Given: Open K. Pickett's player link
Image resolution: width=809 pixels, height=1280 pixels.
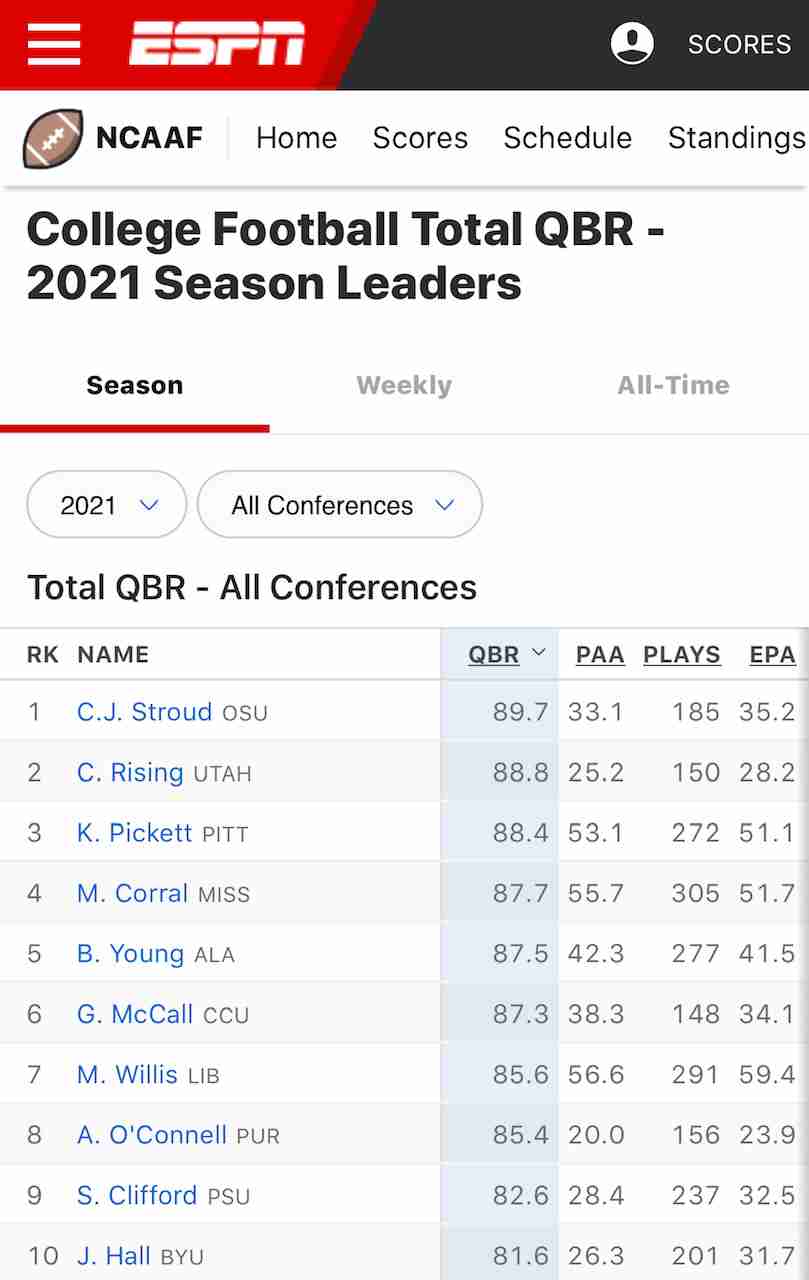Looking at the screenshot, I should click(134, 833).
